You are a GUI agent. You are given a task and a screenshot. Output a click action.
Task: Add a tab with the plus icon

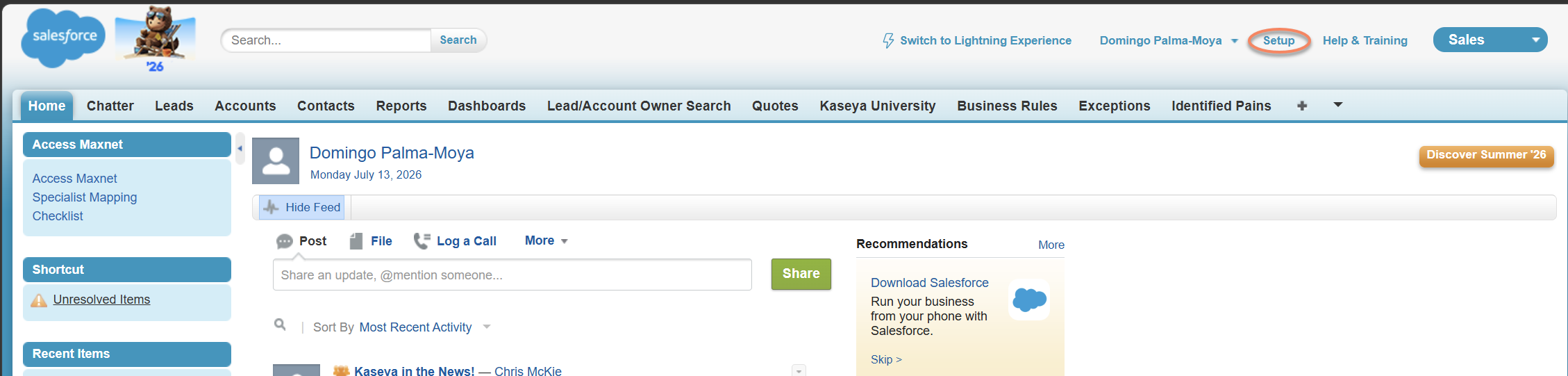click(x=1302, y=106)
